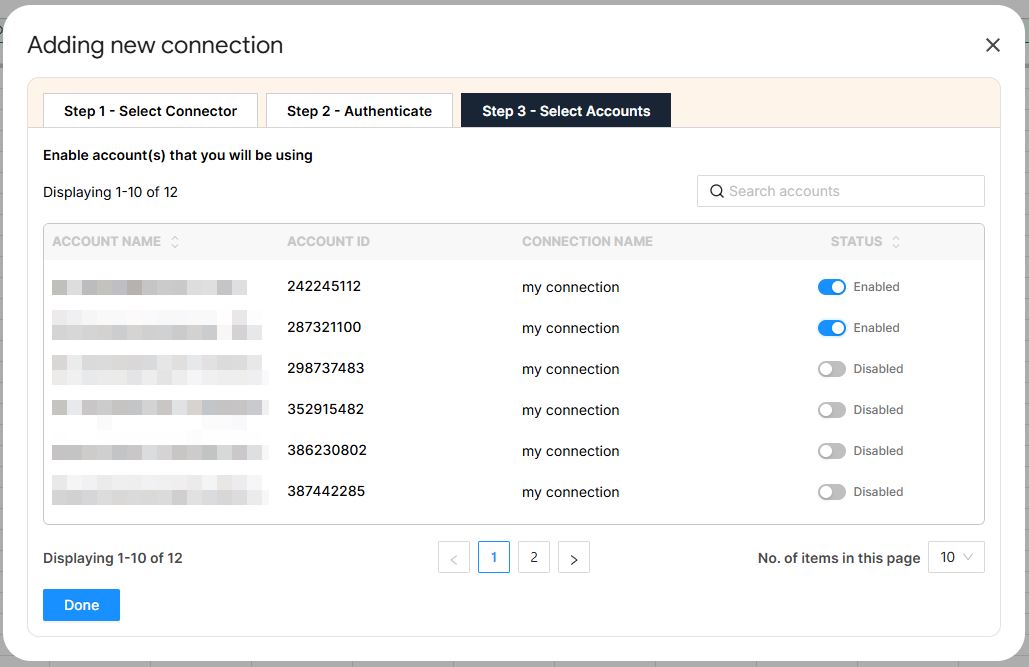Screen dimensions: 1029x667
Task: Sort by Account Name column arrows
Action: [x=175, y=242]
